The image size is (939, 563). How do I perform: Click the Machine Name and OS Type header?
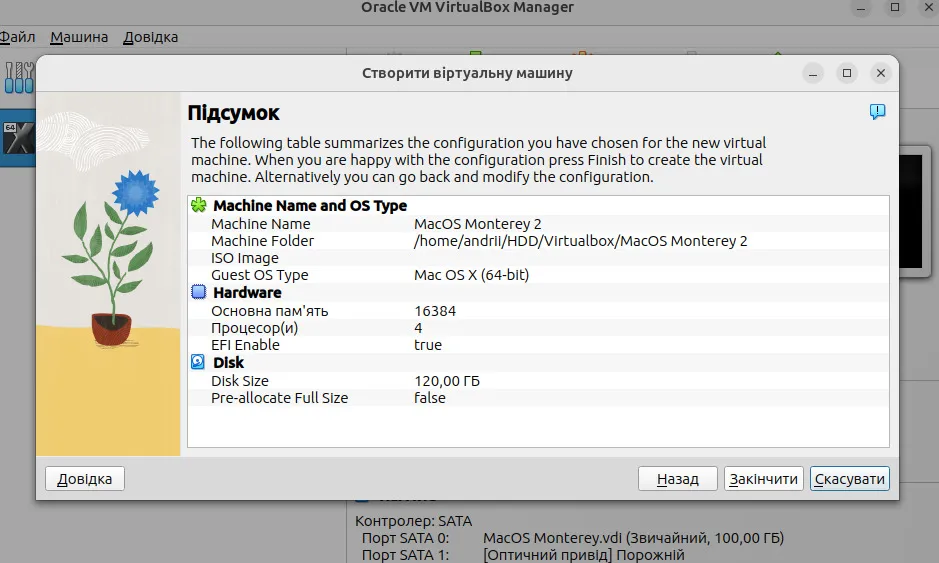(310, 205)
